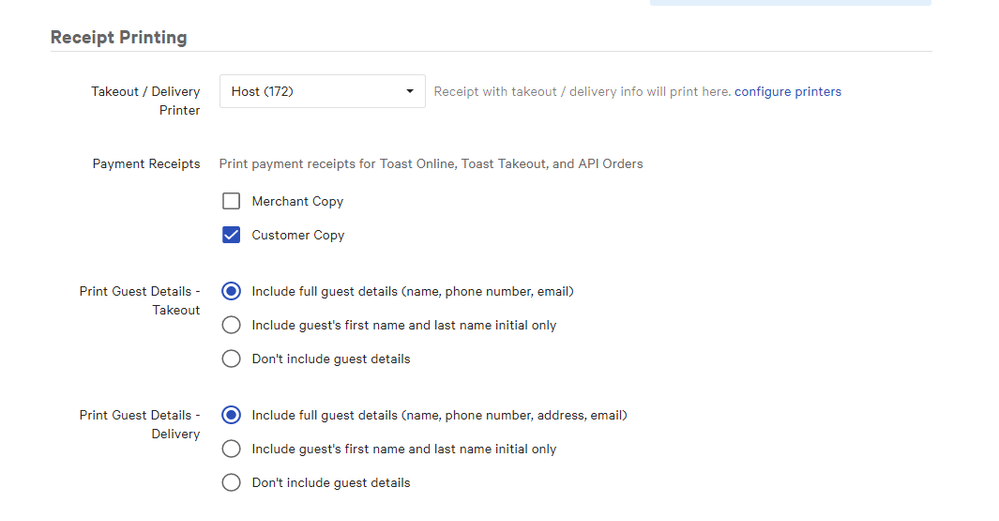Open the configure printers link
The image size is (999, 521).
point(788,92)
